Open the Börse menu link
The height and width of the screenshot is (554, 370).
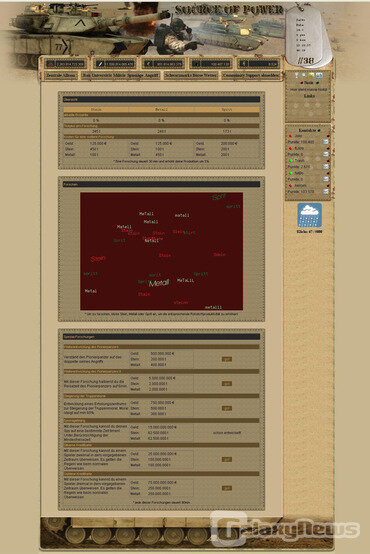coord(198,76)
